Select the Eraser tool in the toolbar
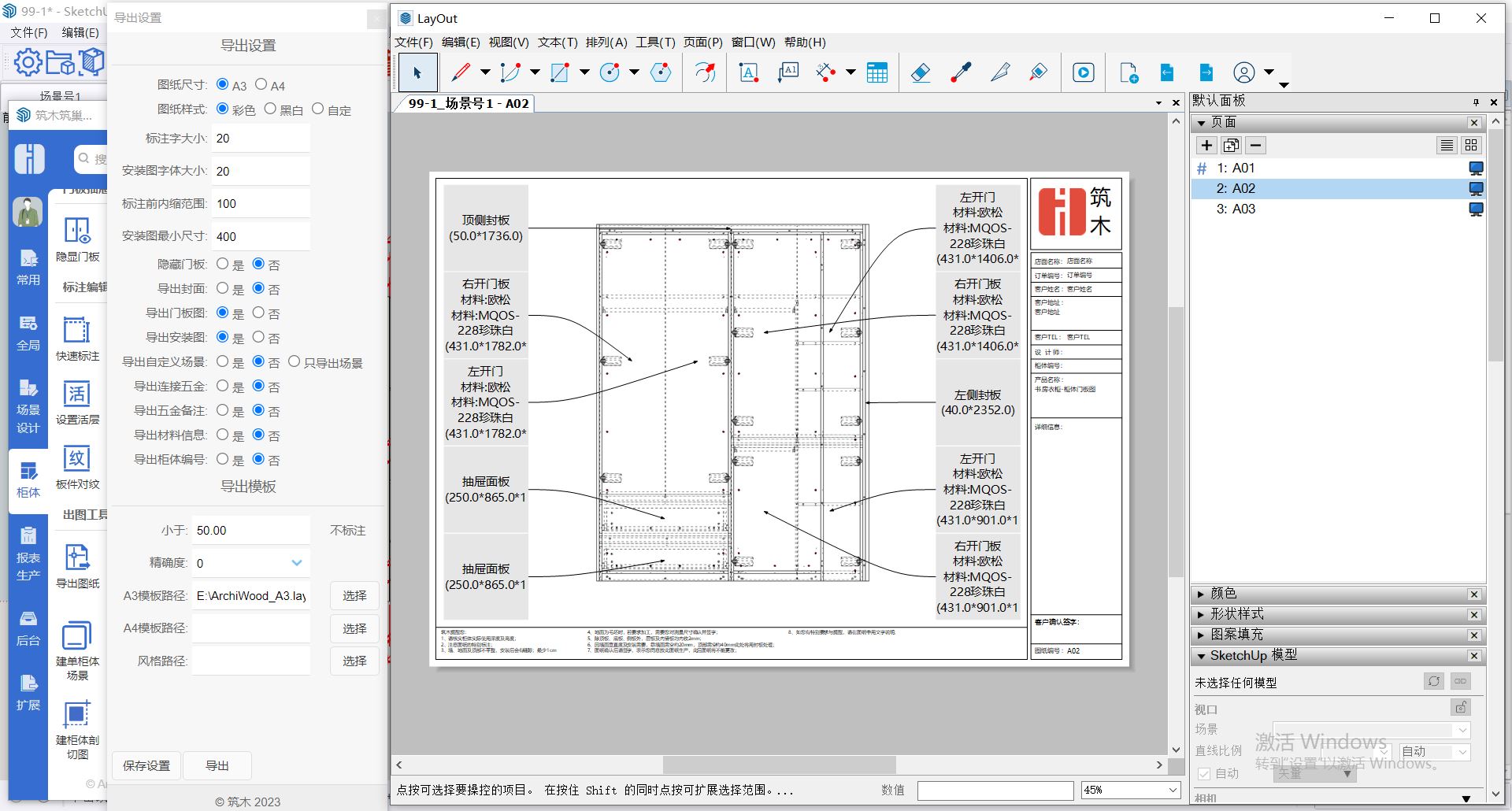 [x=920, y=72]
